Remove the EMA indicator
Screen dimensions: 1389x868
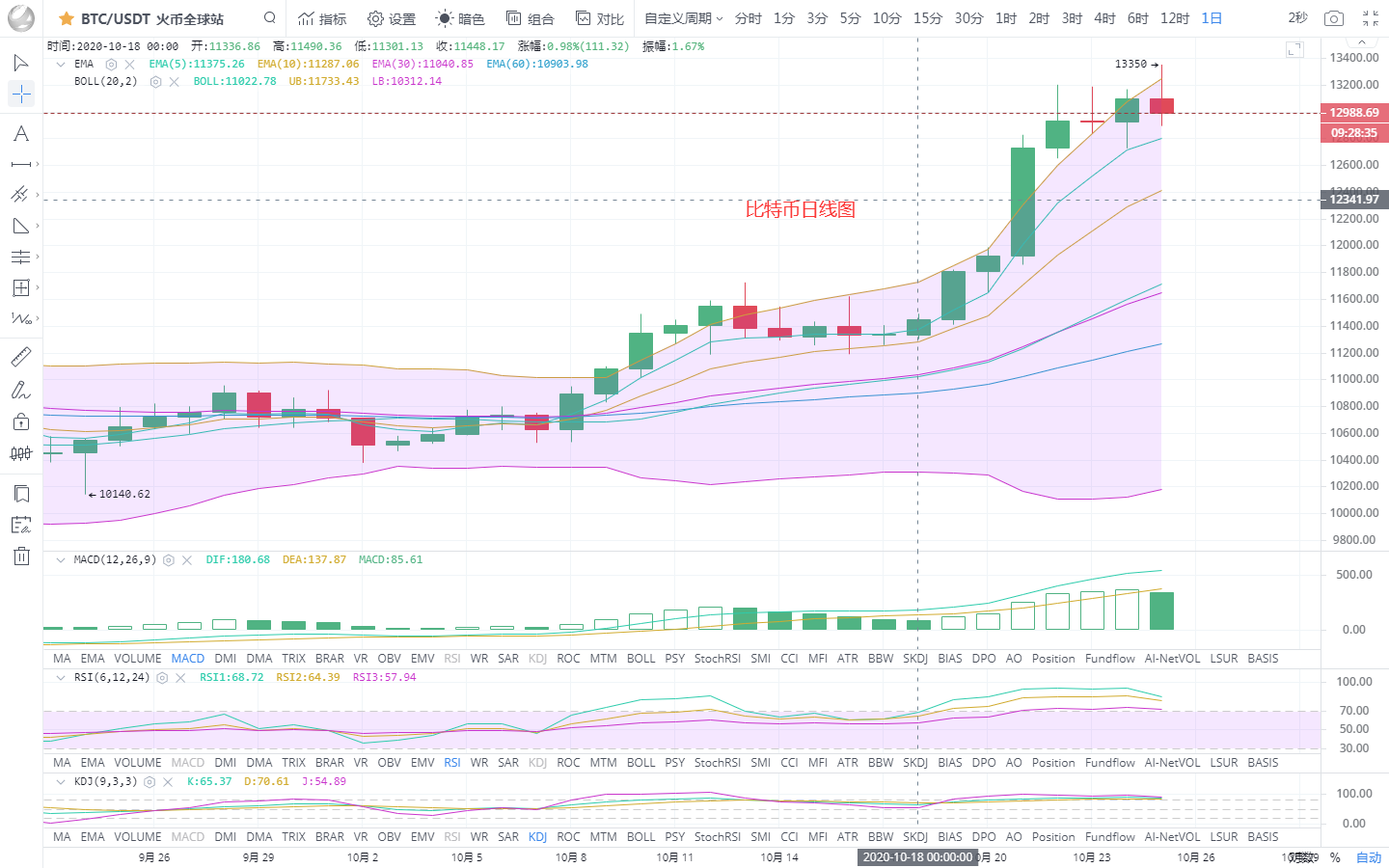[x=129, y=65]
